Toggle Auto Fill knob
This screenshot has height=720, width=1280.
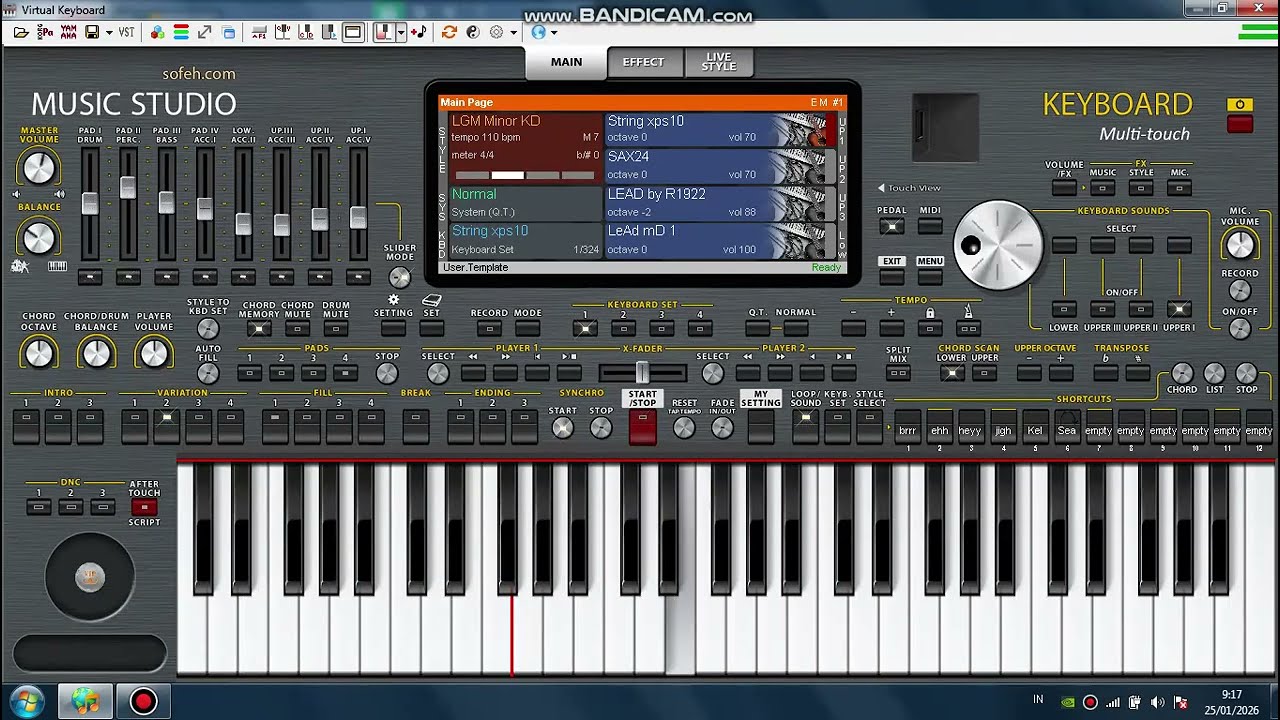tap(208, 373)
